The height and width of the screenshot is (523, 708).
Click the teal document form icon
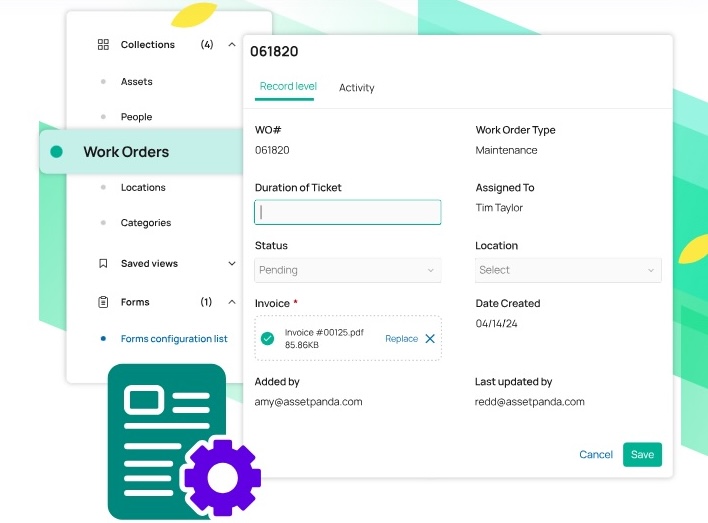[160, 430]
